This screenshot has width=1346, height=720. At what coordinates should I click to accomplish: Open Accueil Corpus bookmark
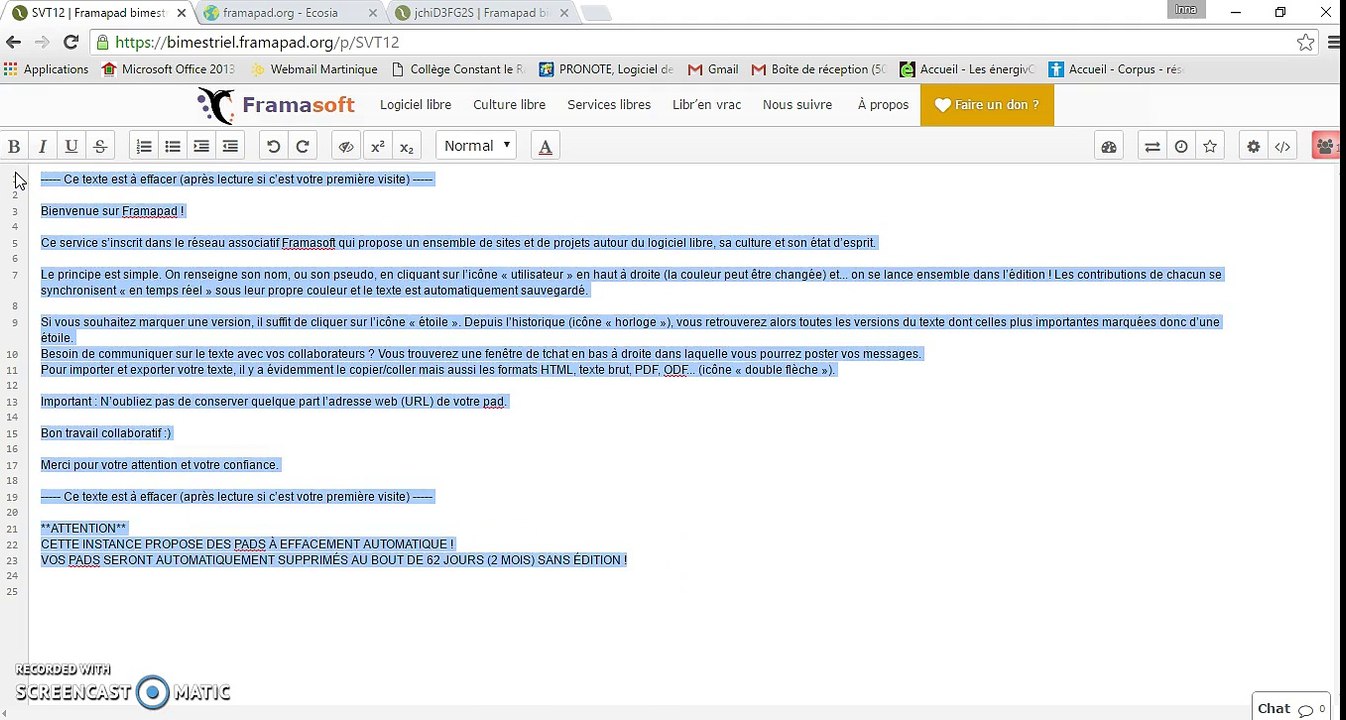(1116, 69)
